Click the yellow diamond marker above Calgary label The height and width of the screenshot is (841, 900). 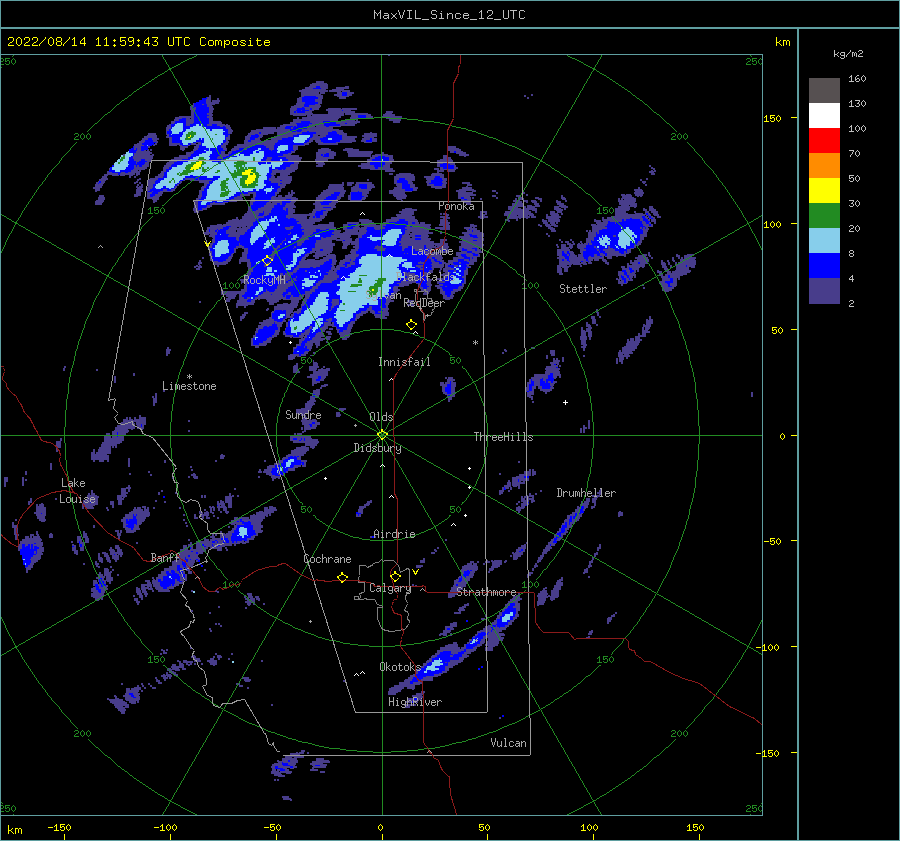pyautogui.click(x=395, y=576)
